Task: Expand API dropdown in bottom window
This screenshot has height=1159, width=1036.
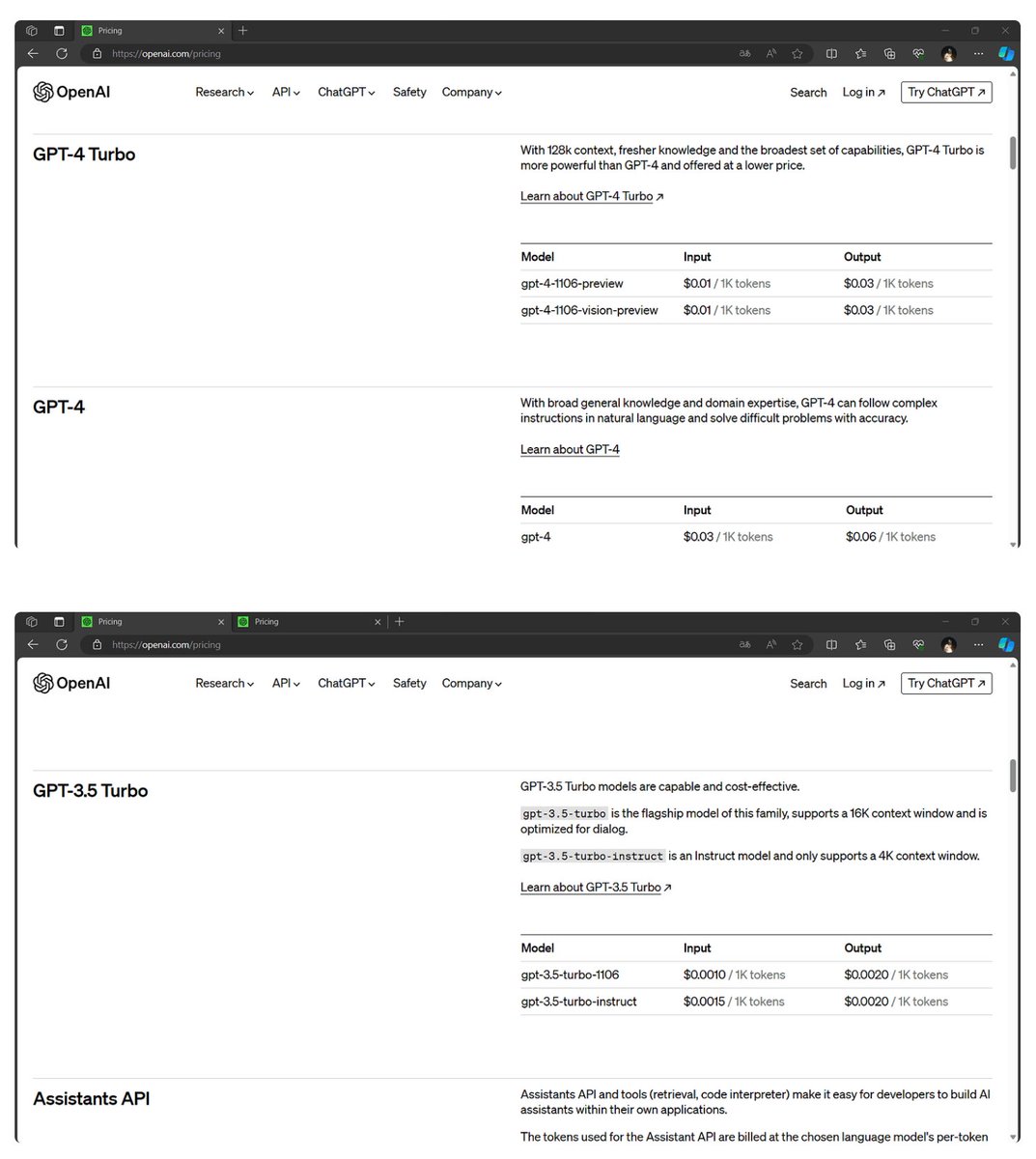Action: (286, 684)
